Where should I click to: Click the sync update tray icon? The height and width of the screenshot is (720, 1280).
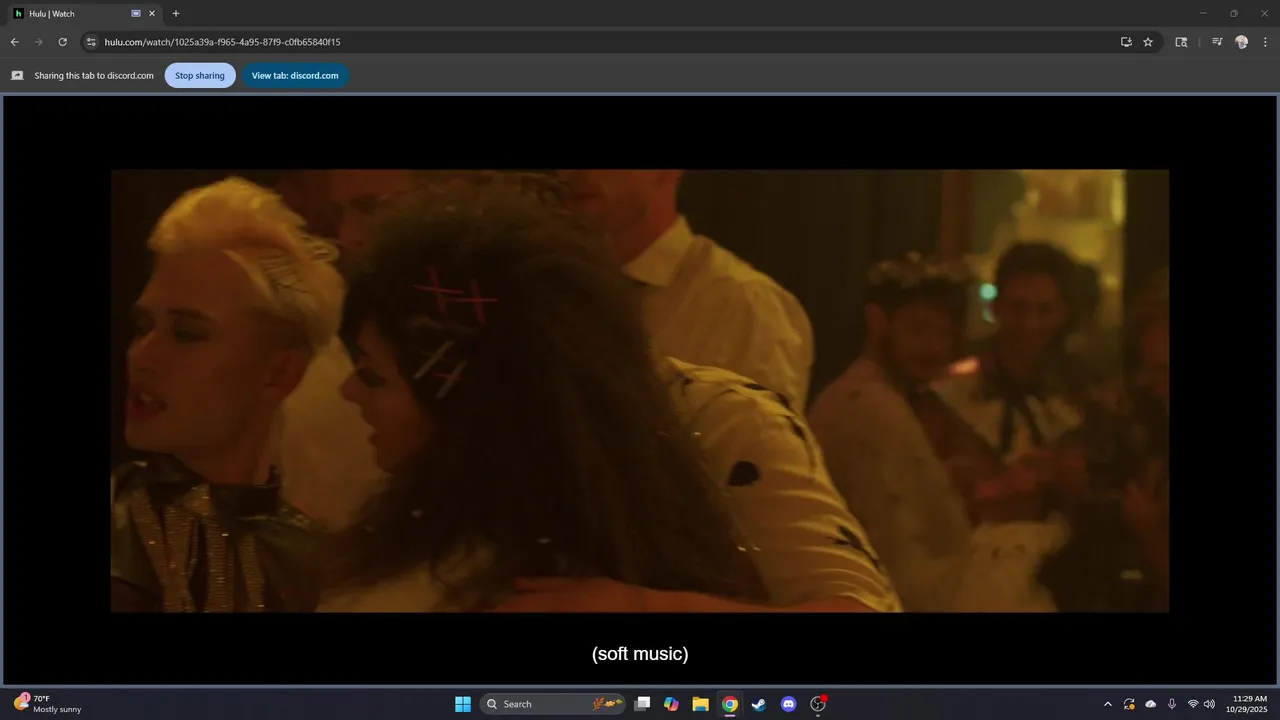click(x=1129, y=704)
